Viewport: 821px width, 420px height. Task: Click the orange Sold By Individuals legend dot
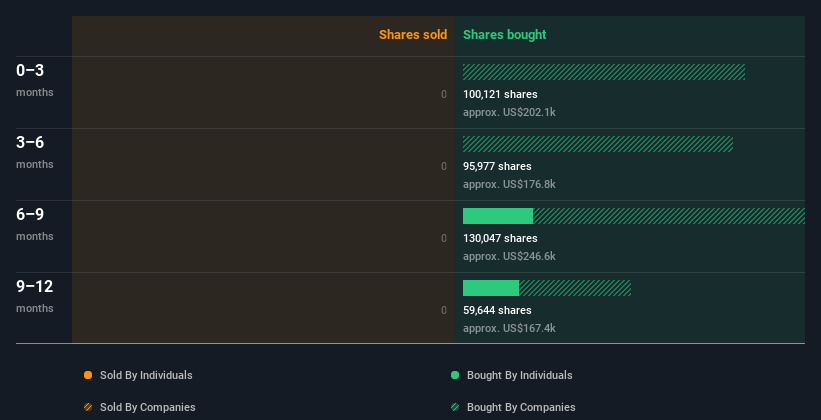click(x=88, y=375)
